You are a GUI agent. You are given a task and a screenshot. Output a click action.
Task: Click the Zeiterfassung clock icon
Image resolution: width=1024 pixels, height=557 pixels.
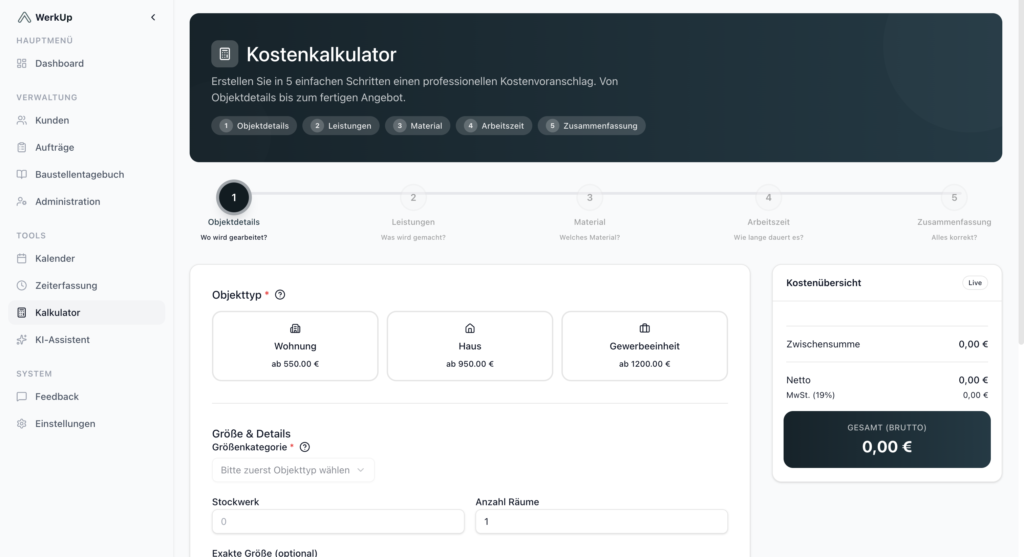23,285
